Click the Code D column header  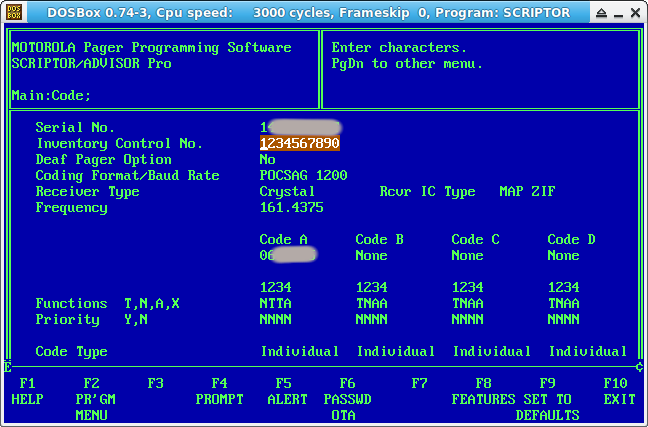(x=571, y=239)
